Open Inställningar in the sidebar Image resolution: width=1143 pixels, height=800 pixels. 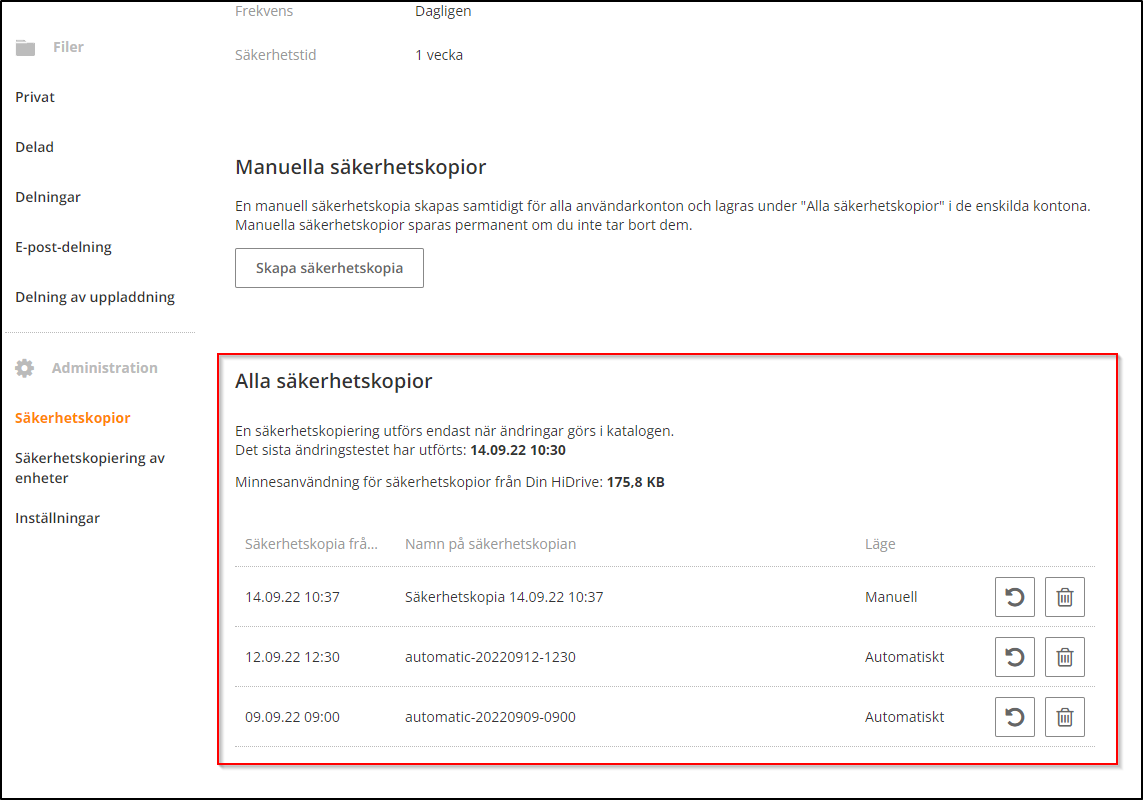[57, 518]
